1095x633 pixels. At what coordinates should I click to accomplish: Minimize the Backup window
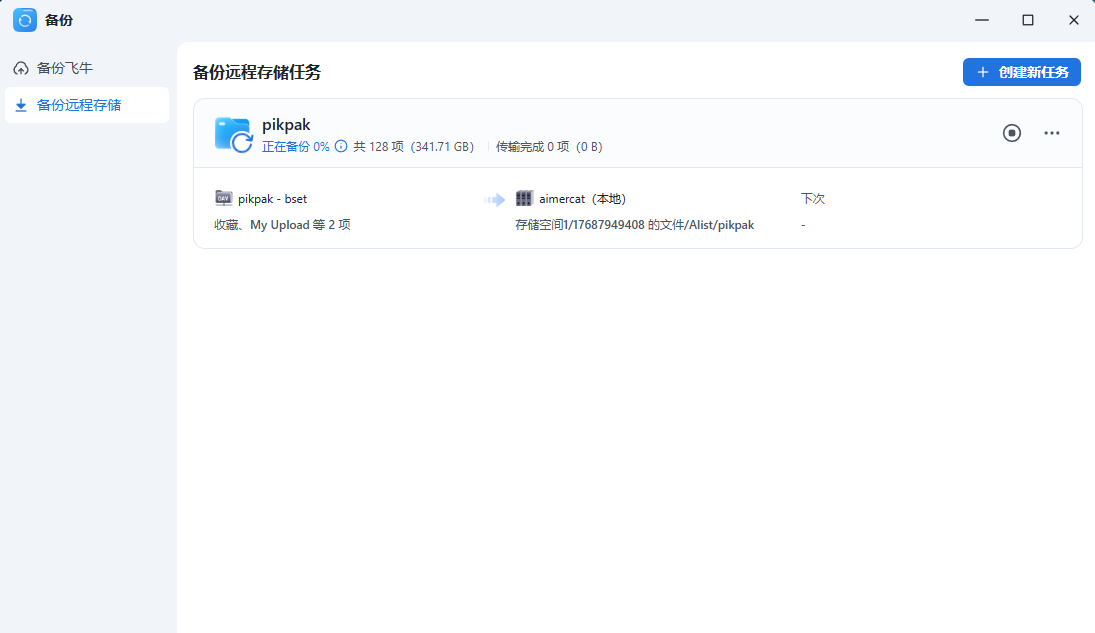[x=982, y=20]
